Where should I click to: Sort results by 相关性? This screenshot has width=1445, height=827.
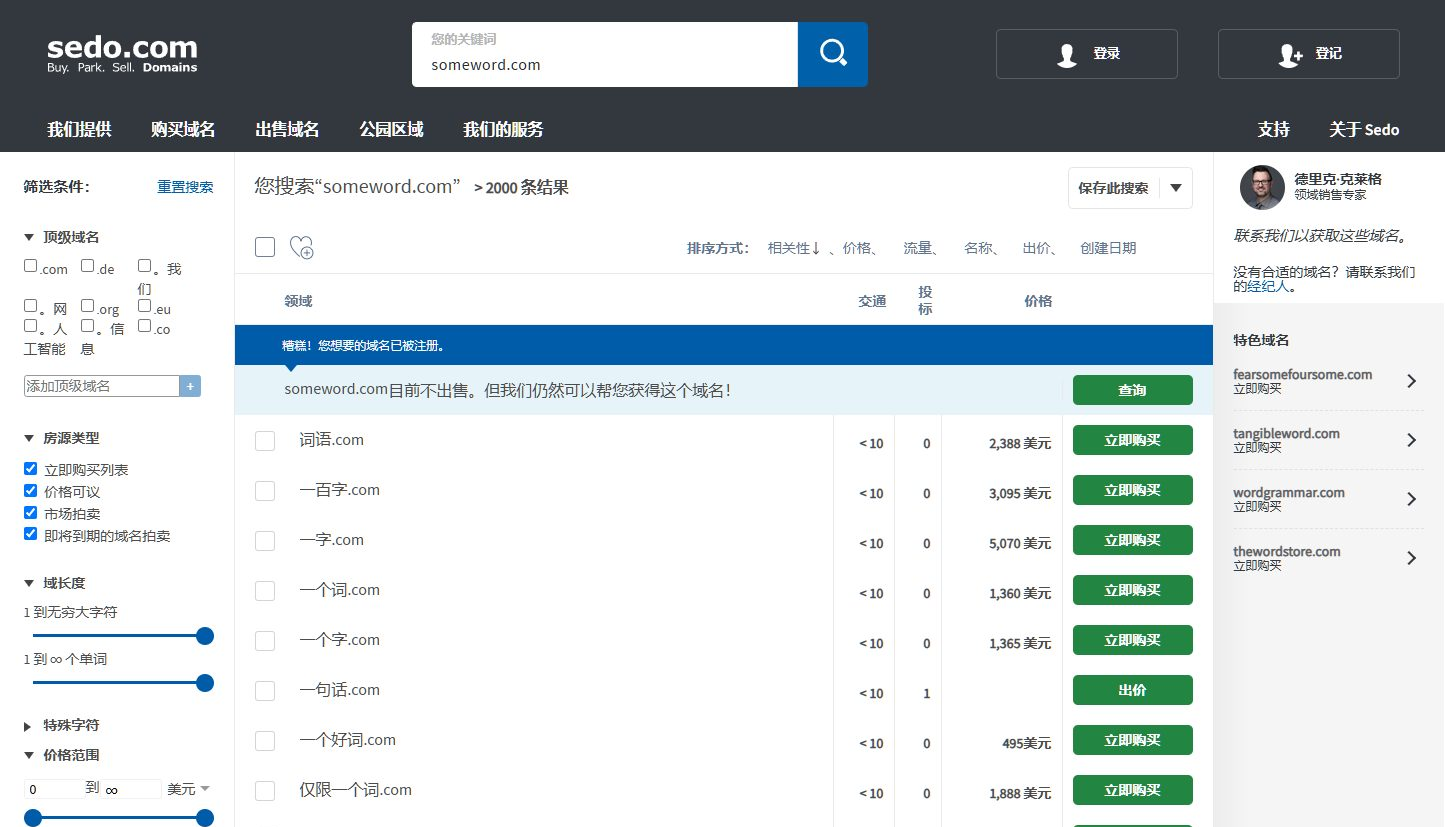[794, 248]
